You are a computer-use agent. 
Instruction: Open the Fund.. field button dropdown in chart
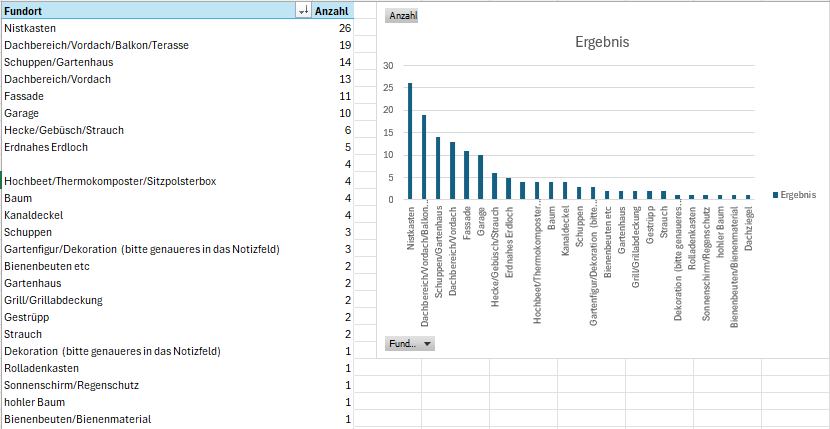point(410,344)
